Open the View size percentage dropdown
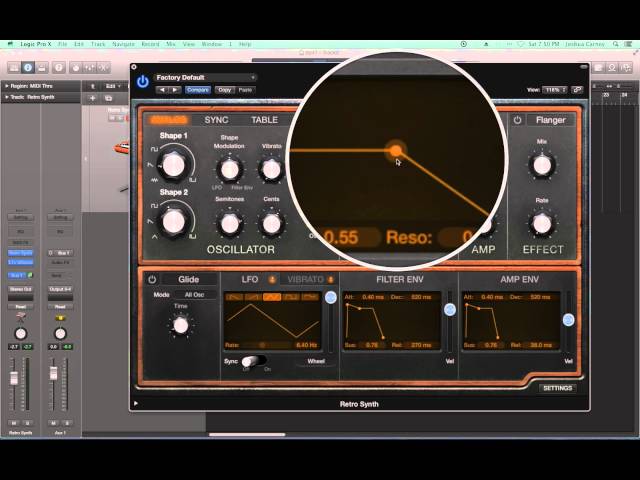This screenshot has width=640, height=480. point(556,89)
